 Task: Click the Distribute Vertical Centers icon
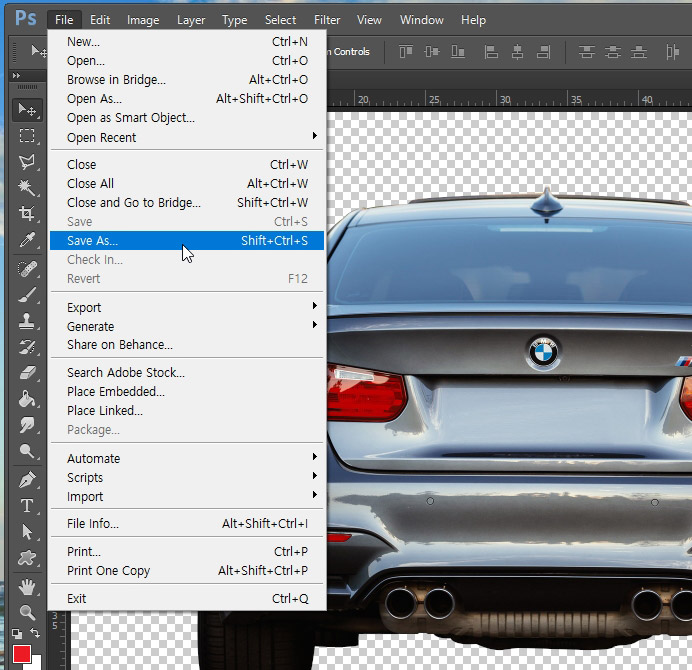[x=613, y=52]
